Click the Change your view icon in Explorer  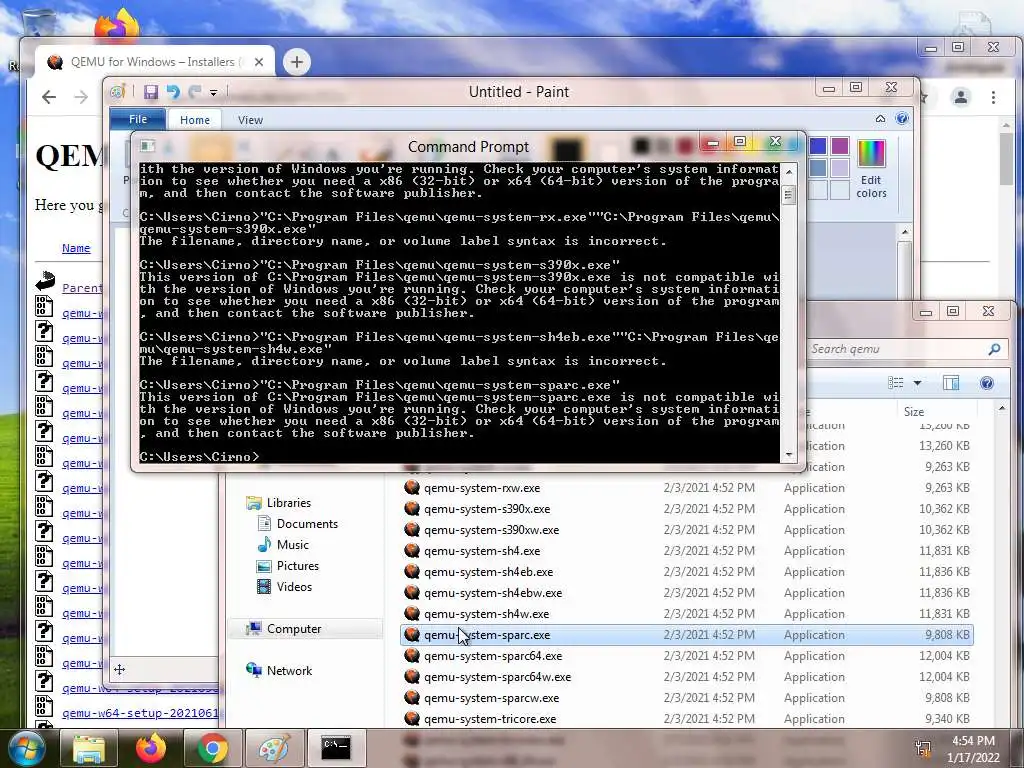coord(895,383)
